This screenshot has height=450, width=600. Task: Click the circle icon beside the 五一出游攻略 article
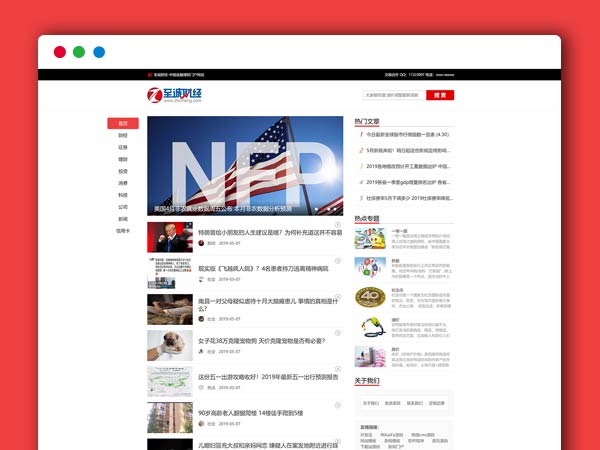coord(338,369)
